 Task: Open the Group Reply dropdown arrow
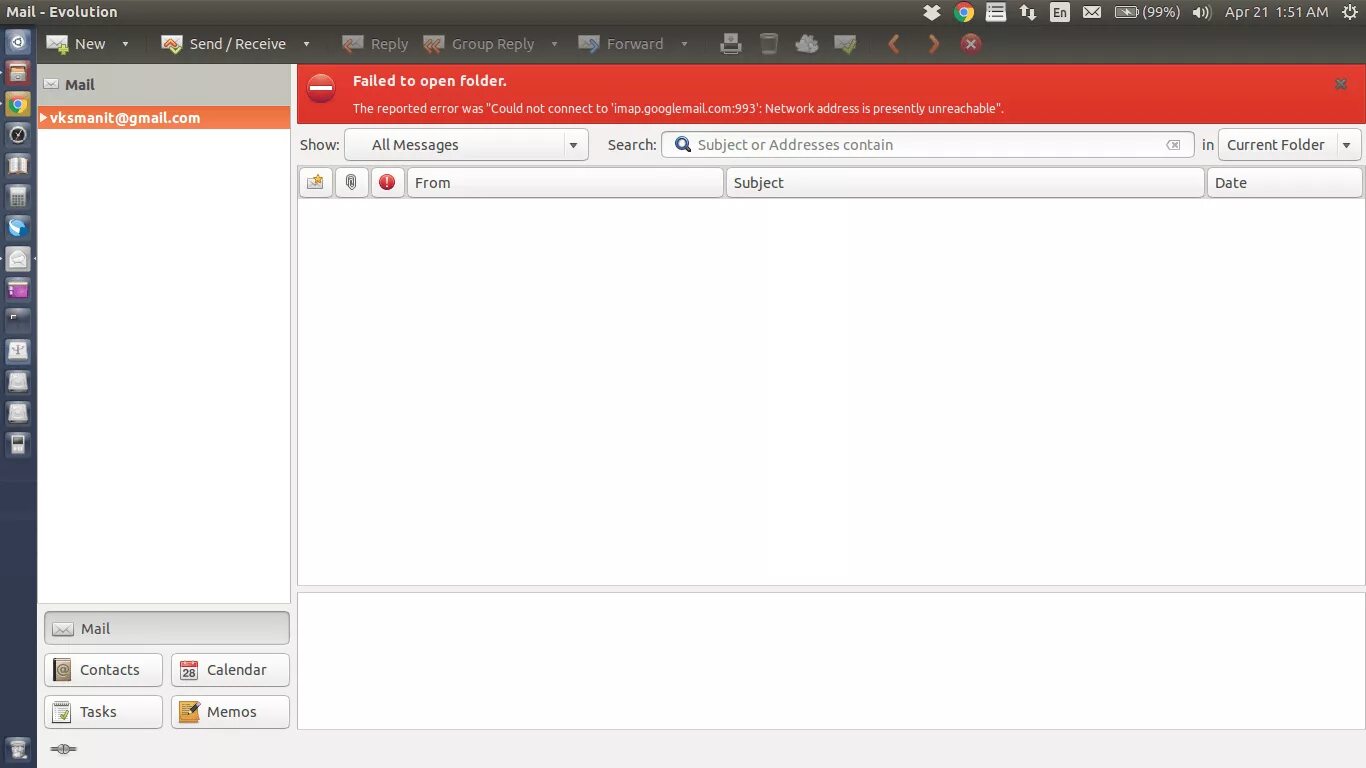point(554,44)
